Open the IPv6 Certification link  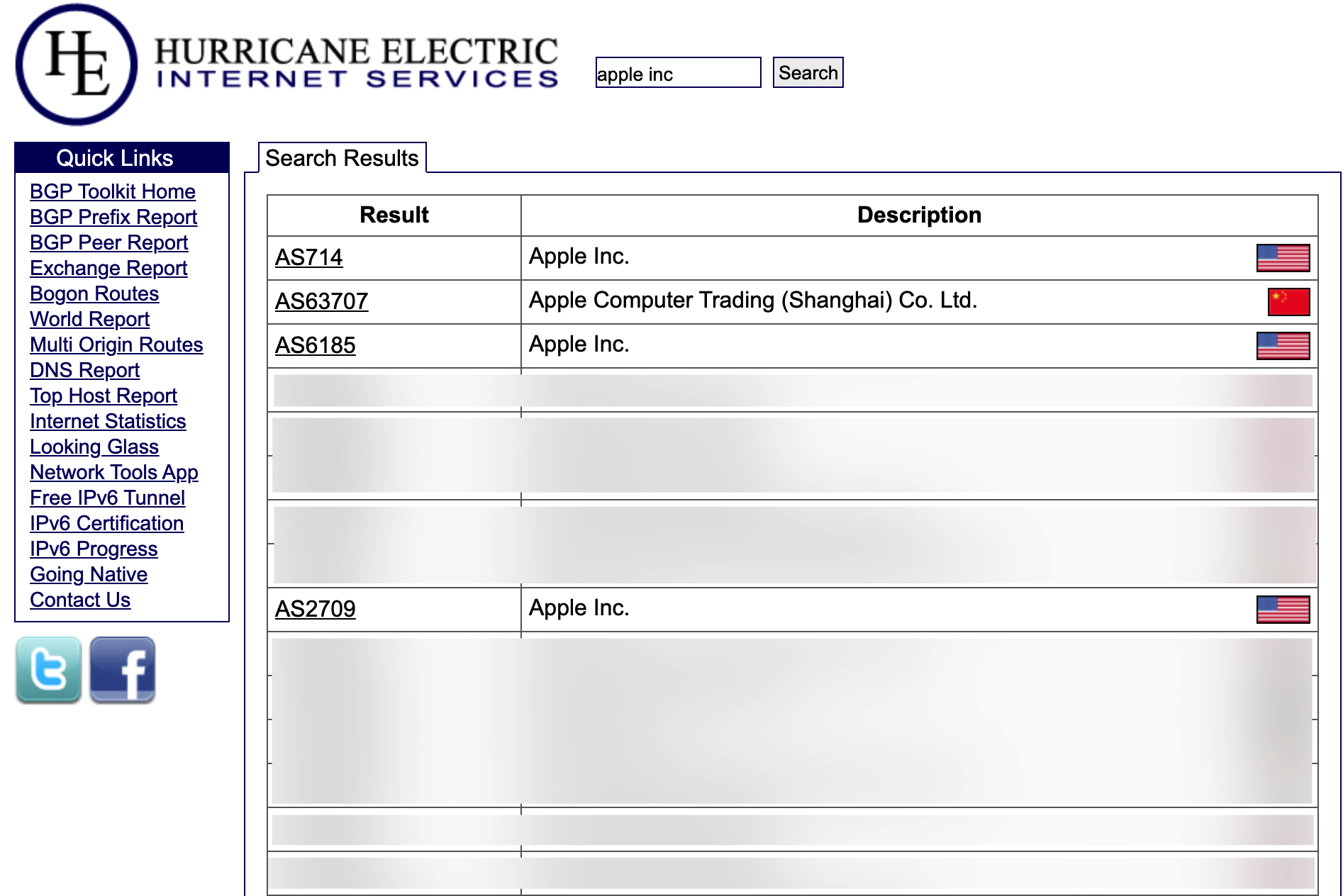[x=106, y=523]
